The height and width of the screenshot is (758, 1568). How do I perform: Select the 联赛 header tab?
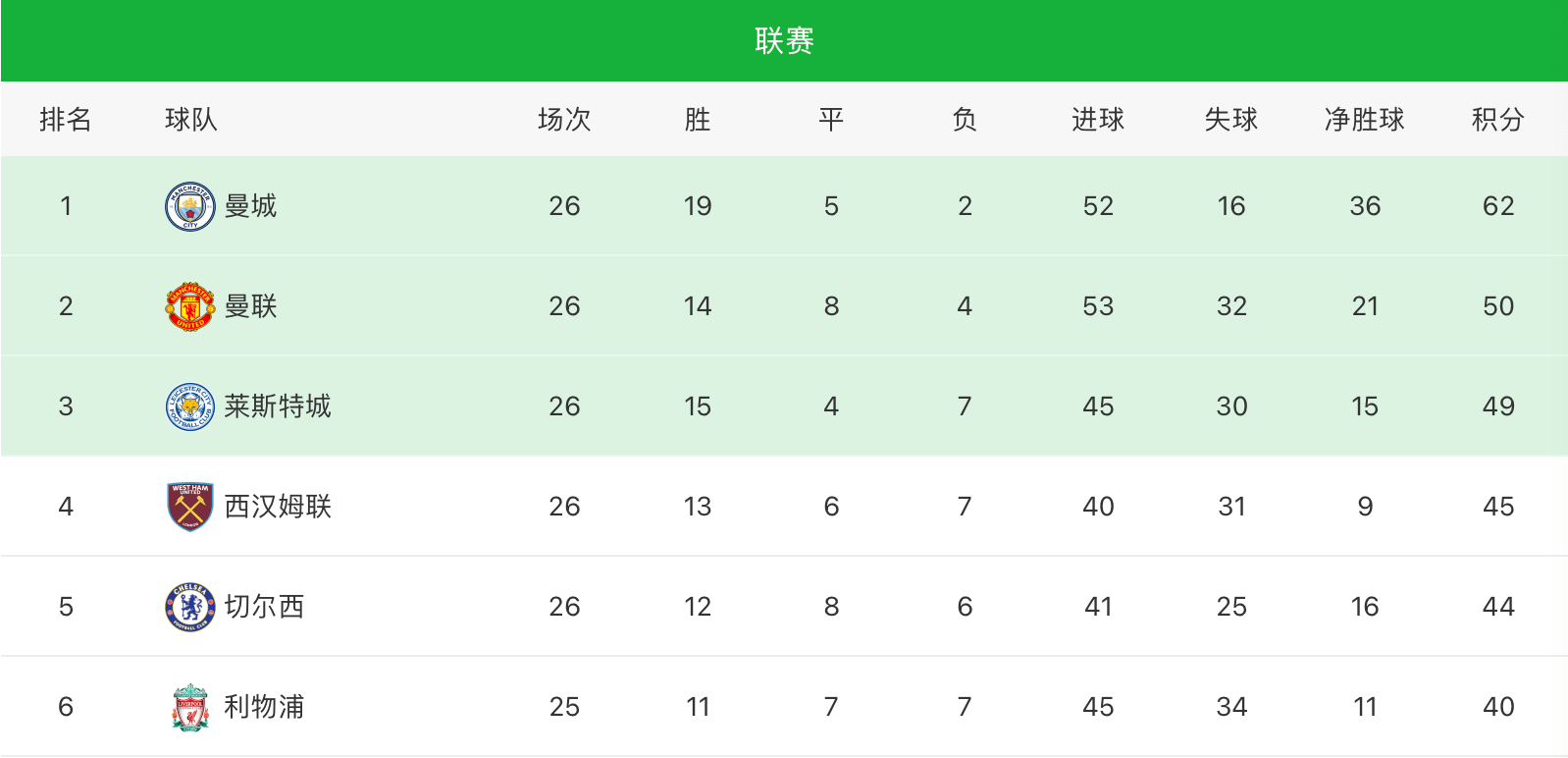tap(784, 40)
